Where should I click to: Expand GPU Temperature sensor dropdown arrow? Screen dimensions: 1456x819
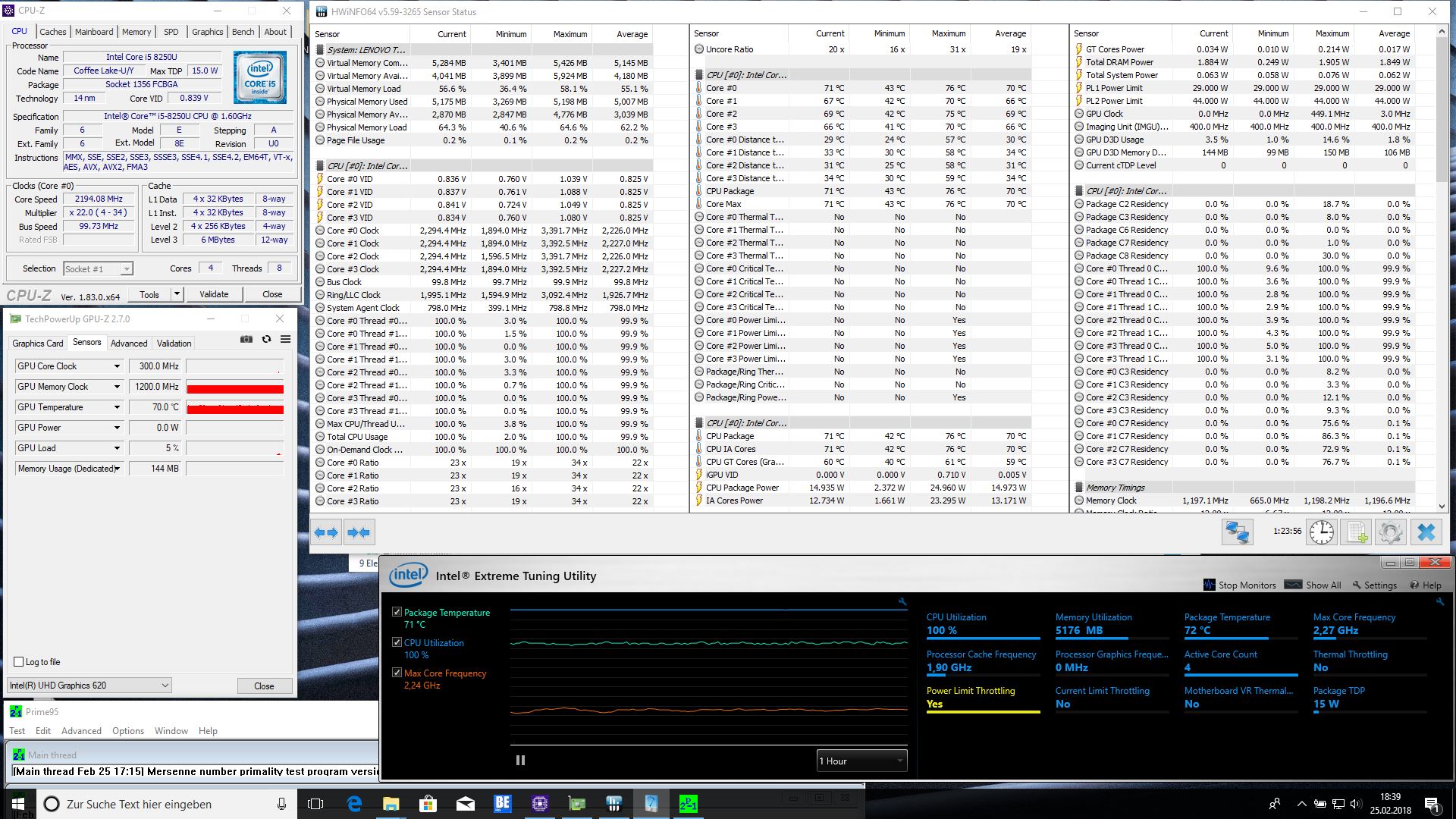[117, 407]
